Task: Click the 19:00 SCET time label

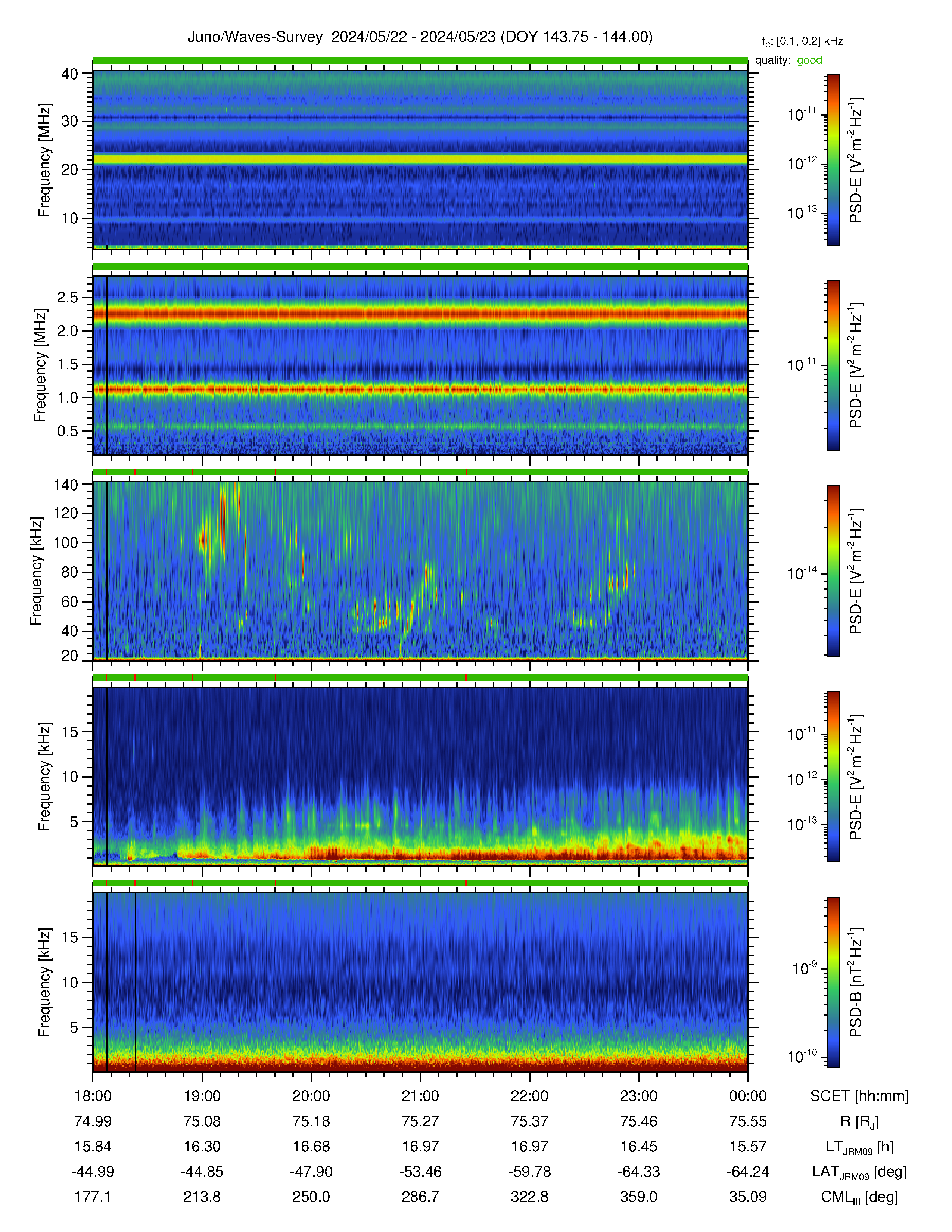Action: [202, 1096]
